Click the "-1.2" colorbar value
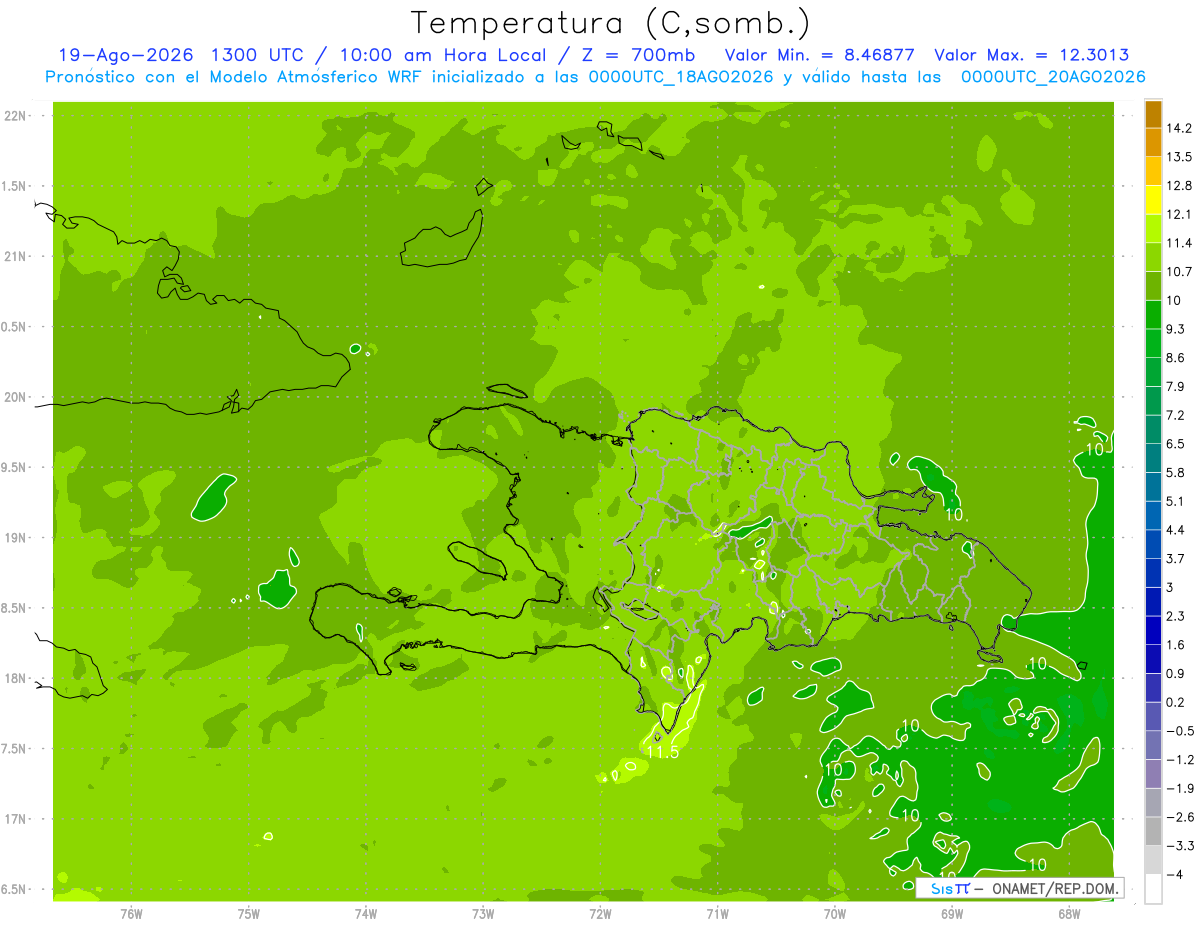 pos(1180,759)
